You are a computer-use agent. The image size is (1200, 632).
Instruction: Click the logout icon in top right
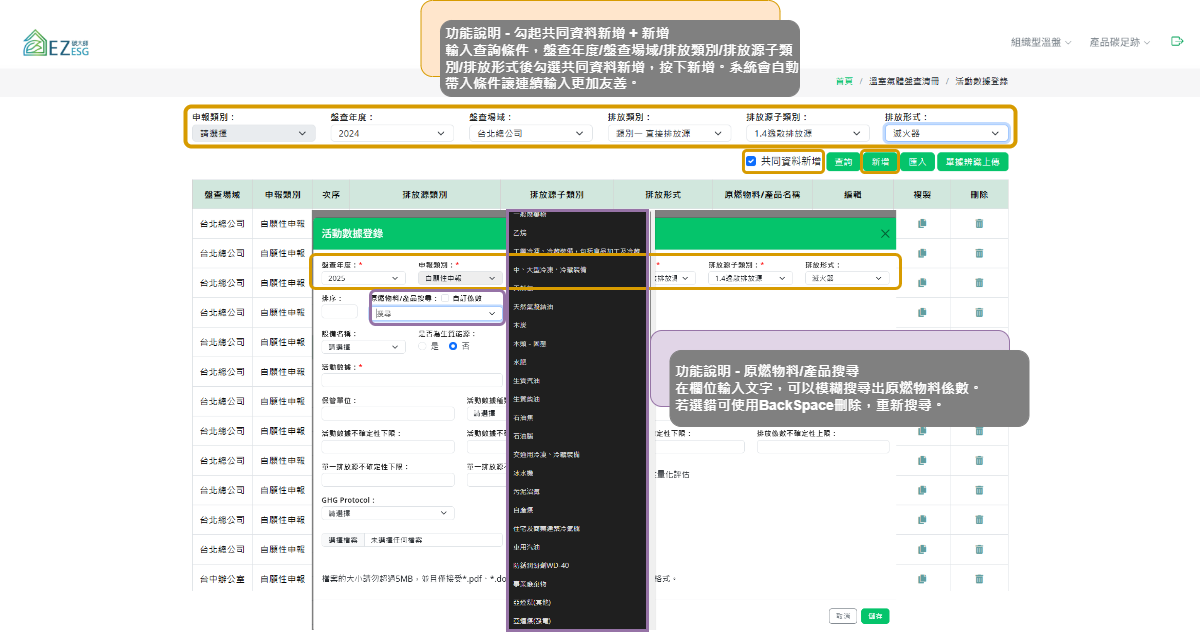[1177, 42]
